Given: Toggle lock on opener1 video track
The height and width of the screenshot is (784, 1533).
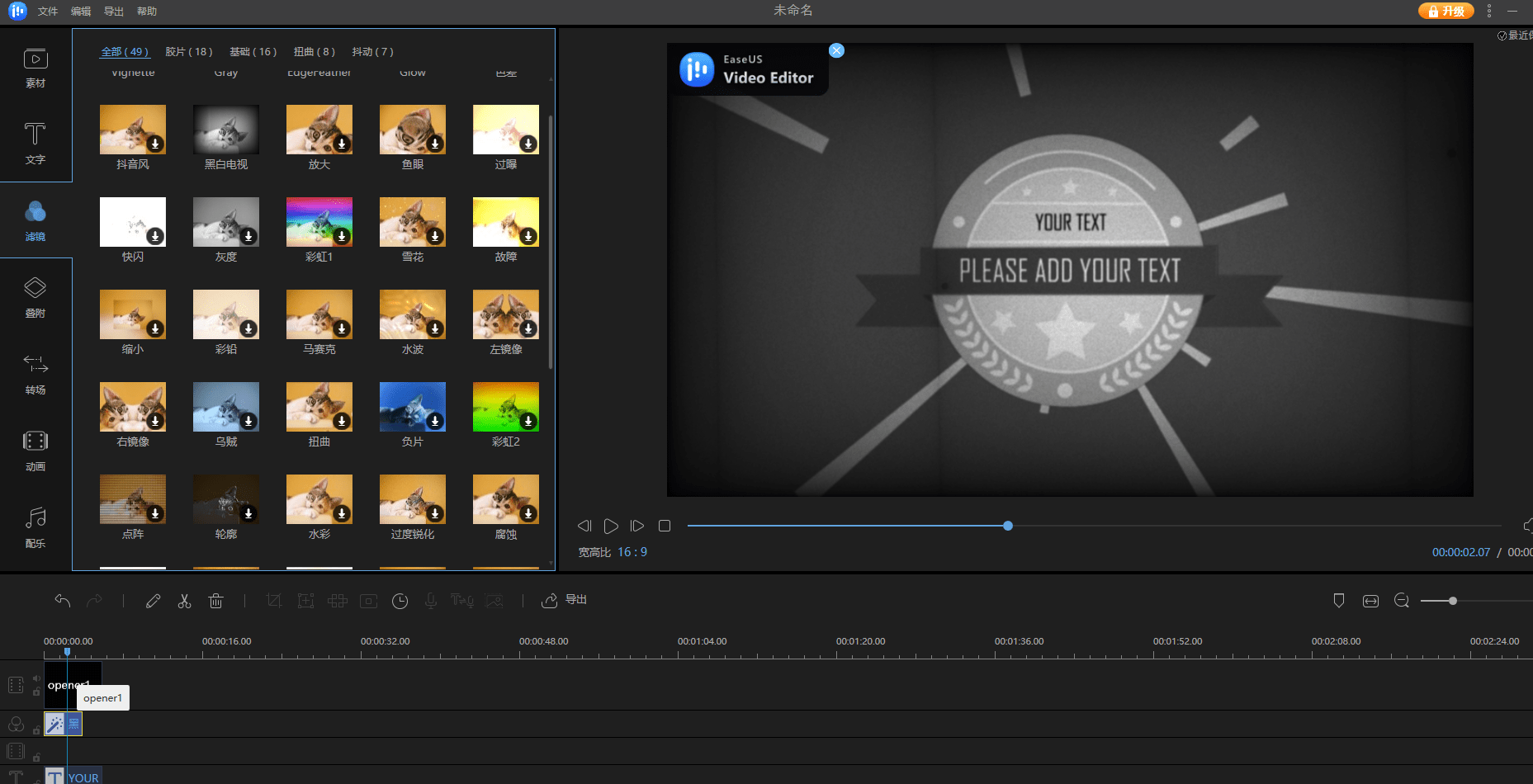Looking at the screenshot, I should pyautogui.click(x=36, y=692).
